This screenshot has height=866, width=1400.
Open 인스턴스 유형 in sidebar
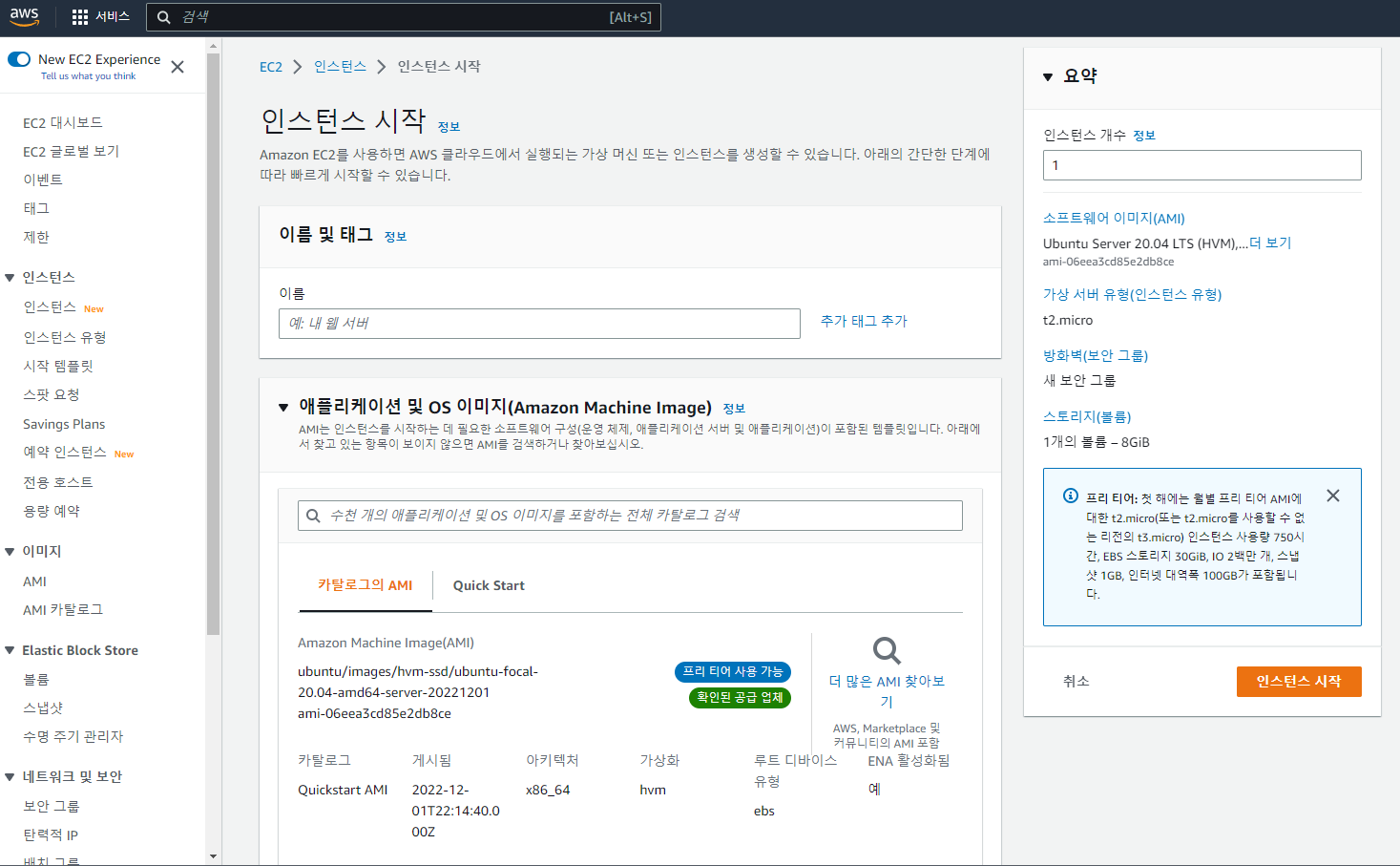tap(65, 338)
